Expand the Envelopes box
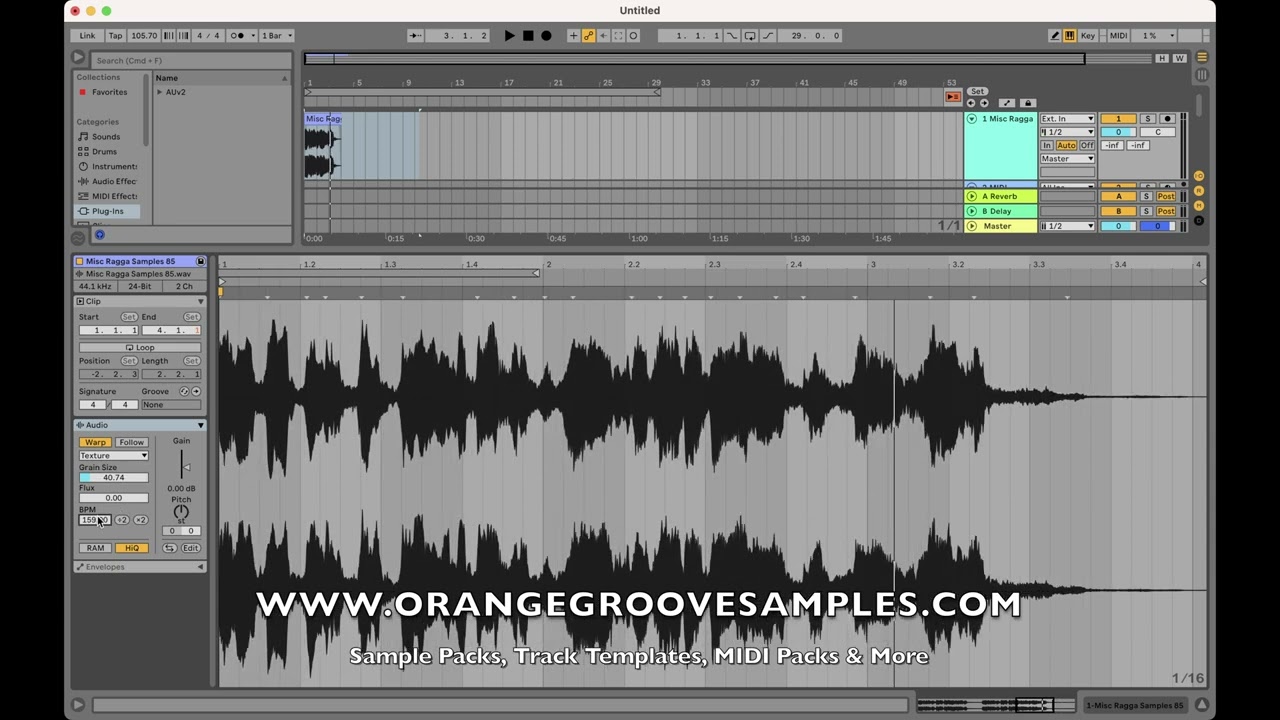Image resolution: width=1280 pixels, height=720 pixels. click(x=200, y=567)
